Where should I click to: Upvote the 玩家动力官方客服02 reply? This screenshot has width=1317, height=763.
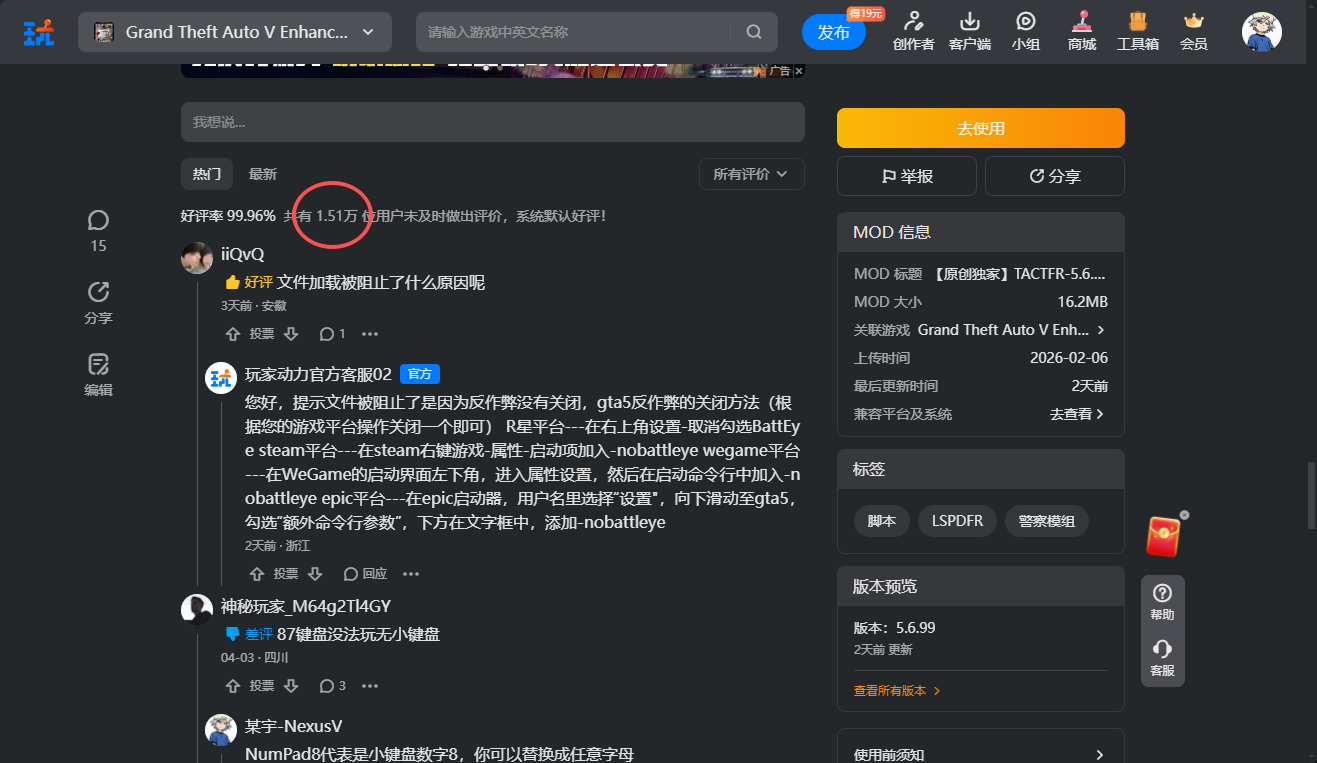[257, 574]
